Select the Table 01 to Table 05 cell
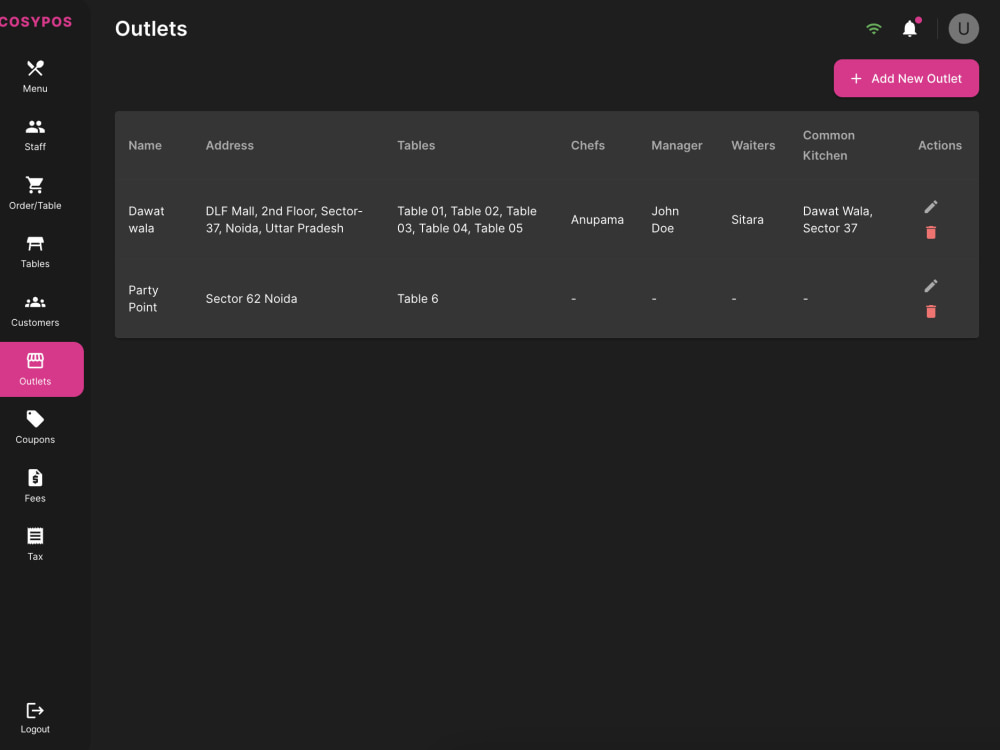Screen dimensions: 1000x750 coord(467,219)
